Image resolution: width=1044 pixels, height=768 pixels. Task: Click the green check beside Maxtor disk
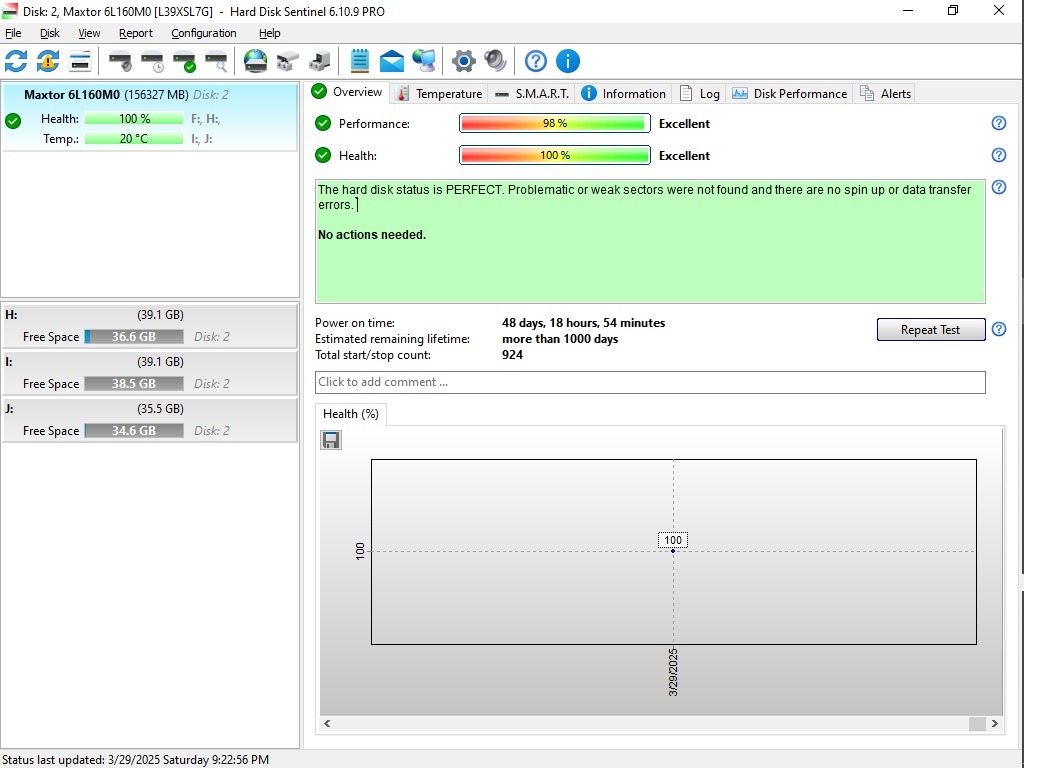coord(13,121)
